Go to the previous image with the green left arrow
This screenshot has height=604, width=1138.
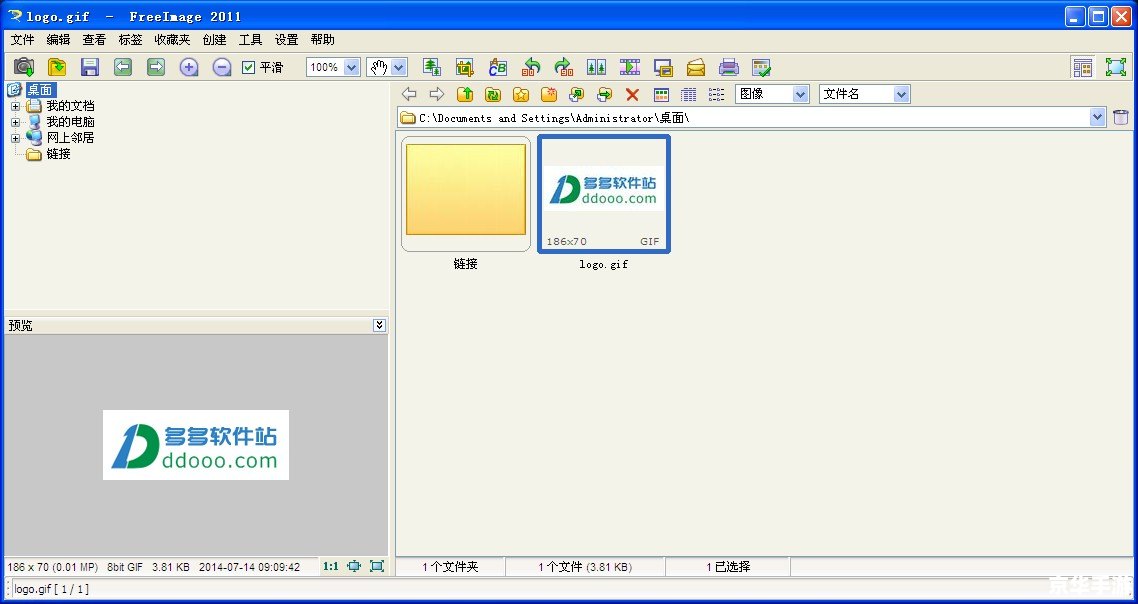tap(123, 68)
